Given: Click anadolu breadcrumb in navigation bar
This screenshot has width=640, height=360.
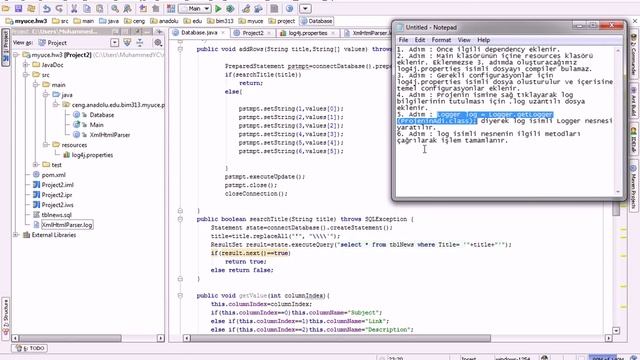Looking at the screenshot, I should point(164,21).
